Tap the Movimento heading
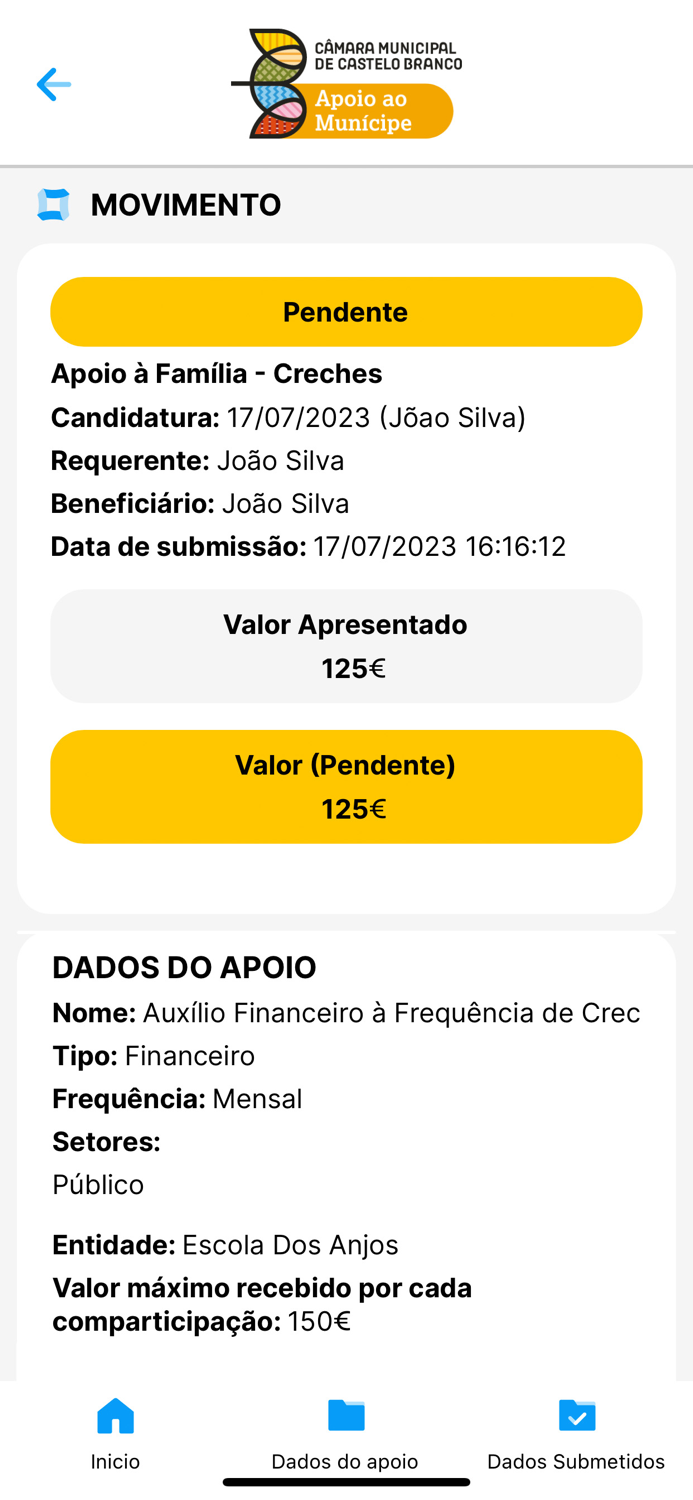Screen dimensions: 693x1500 tap(186, 204)
